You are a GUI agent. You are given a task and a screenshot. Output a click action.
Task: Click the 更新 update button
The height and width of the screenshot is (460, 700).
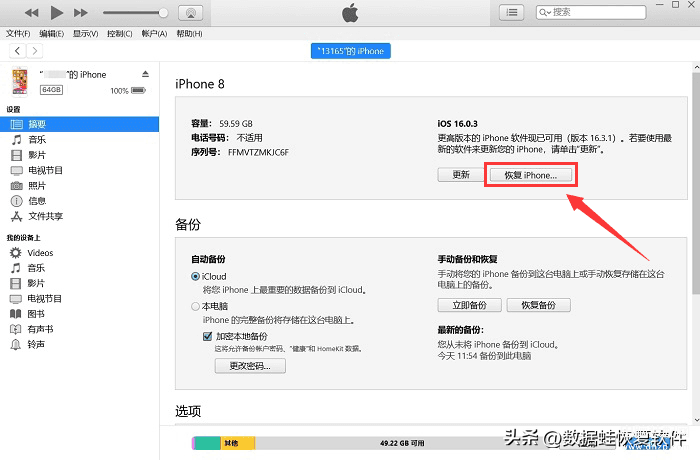tap(461, 175)
